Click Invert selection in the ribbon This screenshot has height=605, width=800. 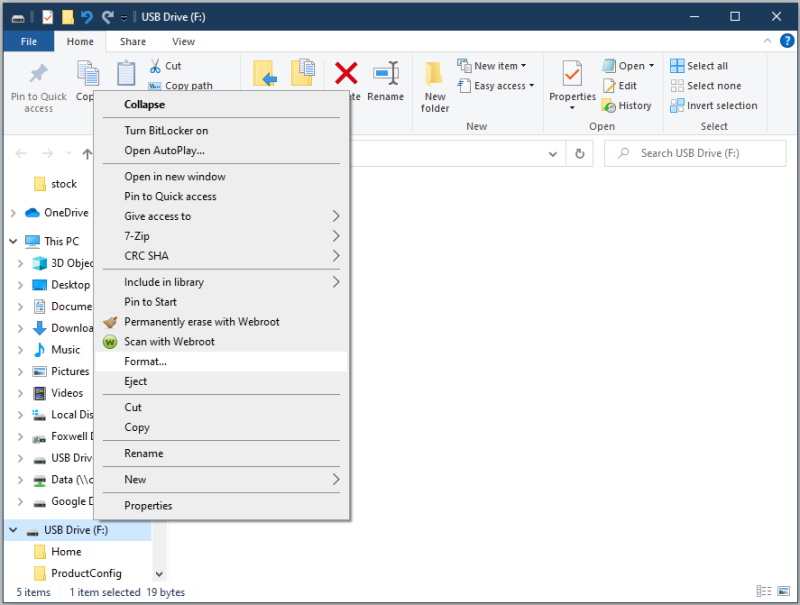click(713, 105)
